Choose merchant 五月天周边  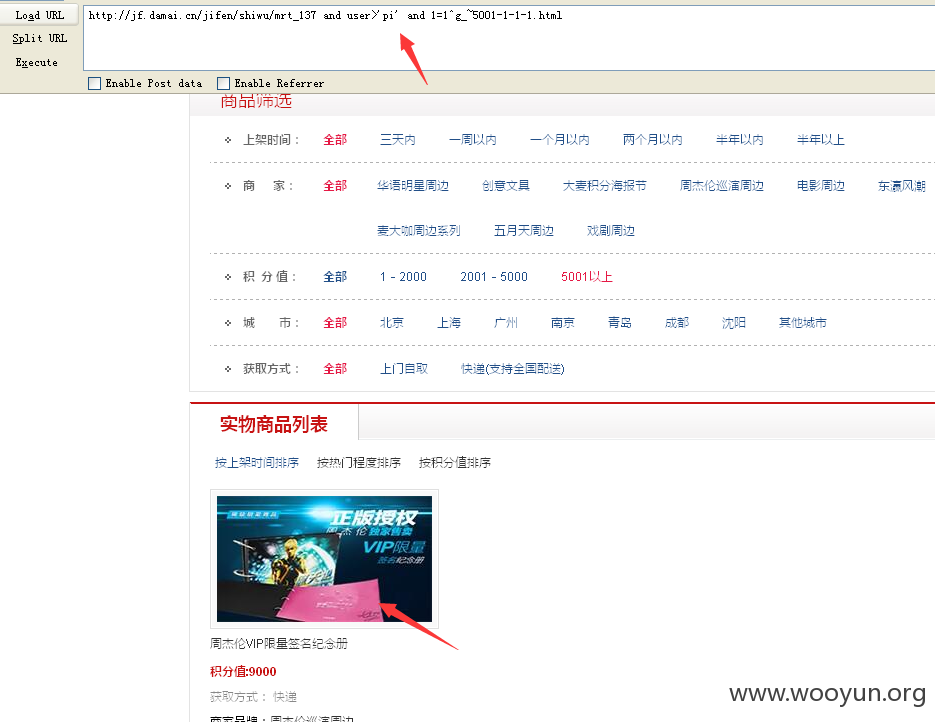(524, 230)
